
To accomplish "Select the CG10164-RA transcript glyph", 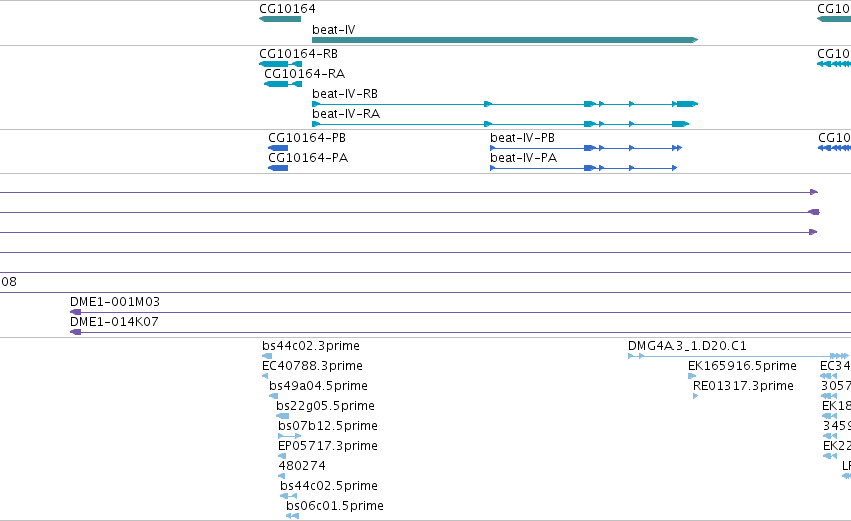I will tap(283, 84).
